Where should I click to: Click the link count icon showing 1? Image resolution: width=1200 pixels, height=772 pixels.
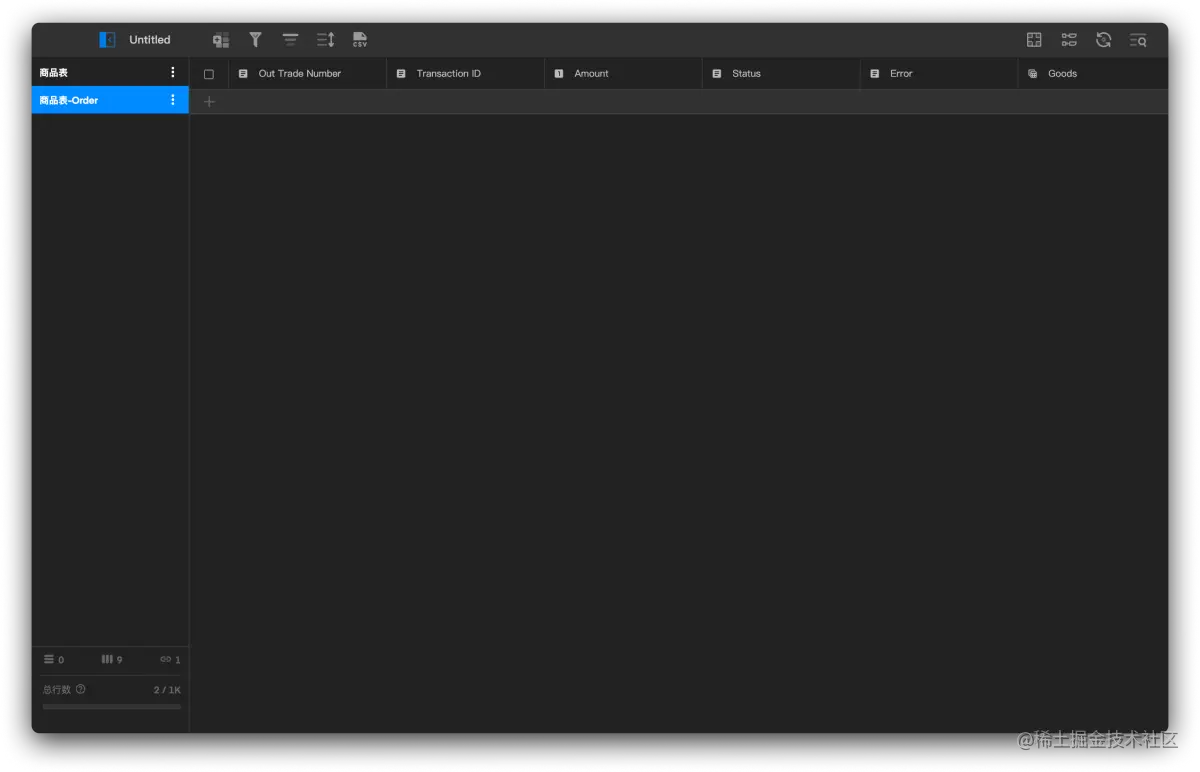(x=165, y=659)
